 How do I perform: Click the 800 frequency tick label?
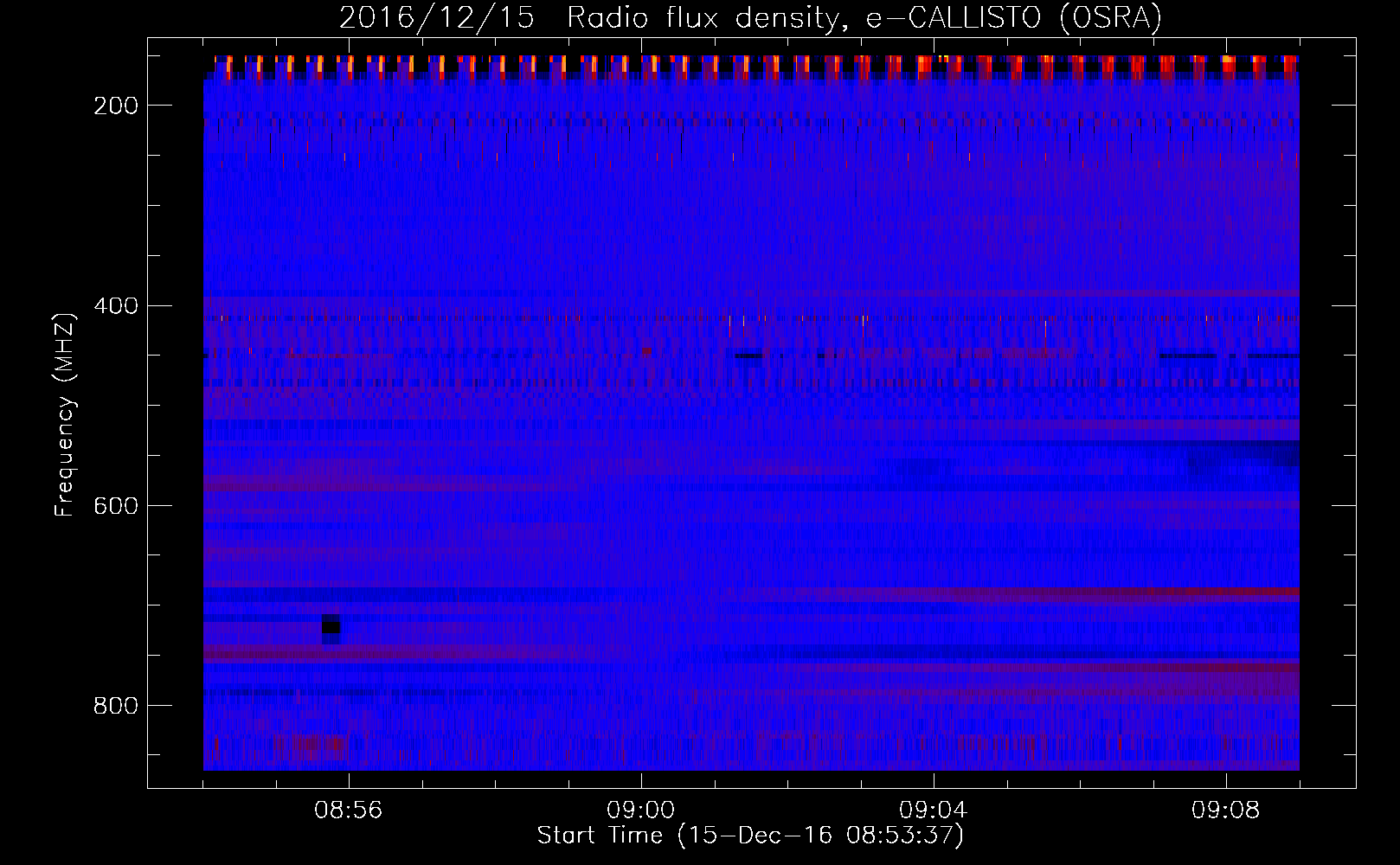point(114,706)
